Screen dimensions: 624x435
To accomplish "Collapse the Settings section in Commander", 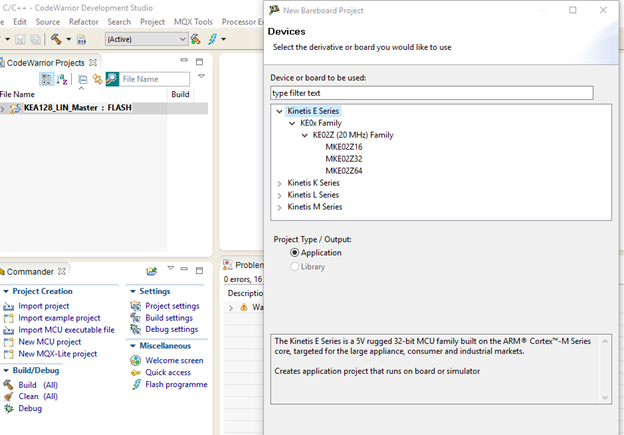I will (x=133, y=291).
